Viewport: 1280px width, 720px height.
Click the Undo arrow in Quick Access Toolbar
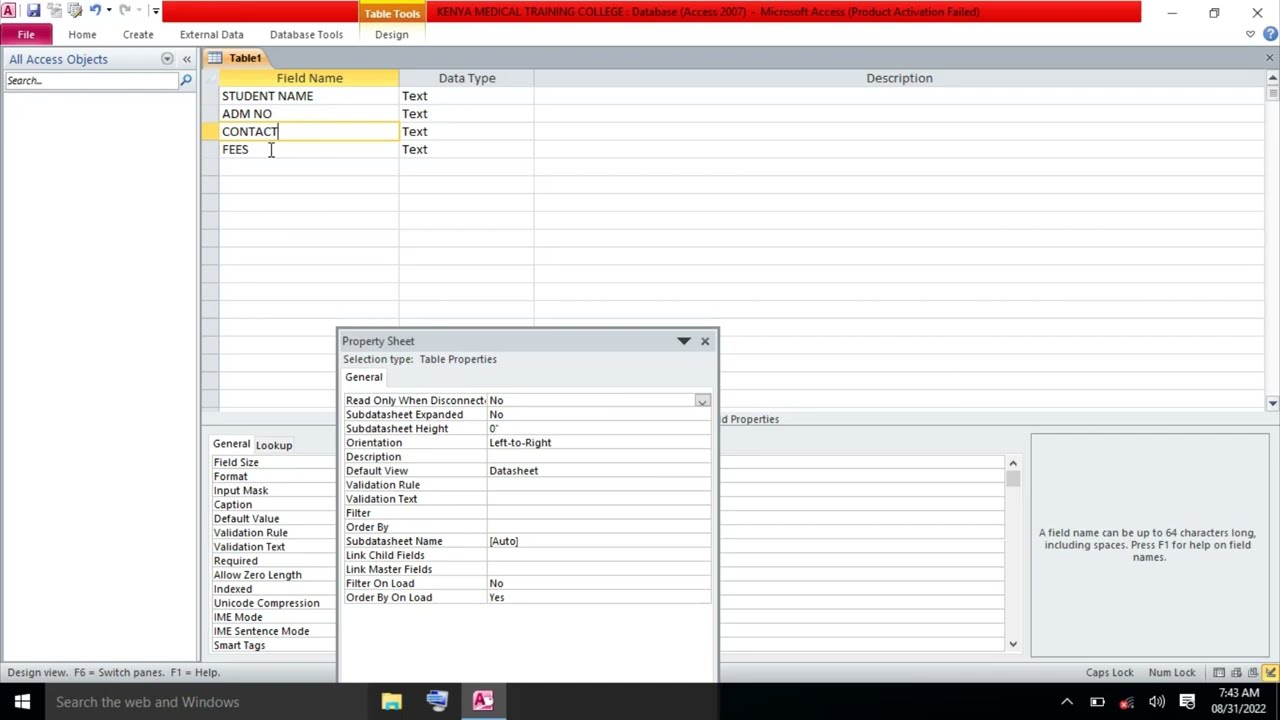[95, 10]
